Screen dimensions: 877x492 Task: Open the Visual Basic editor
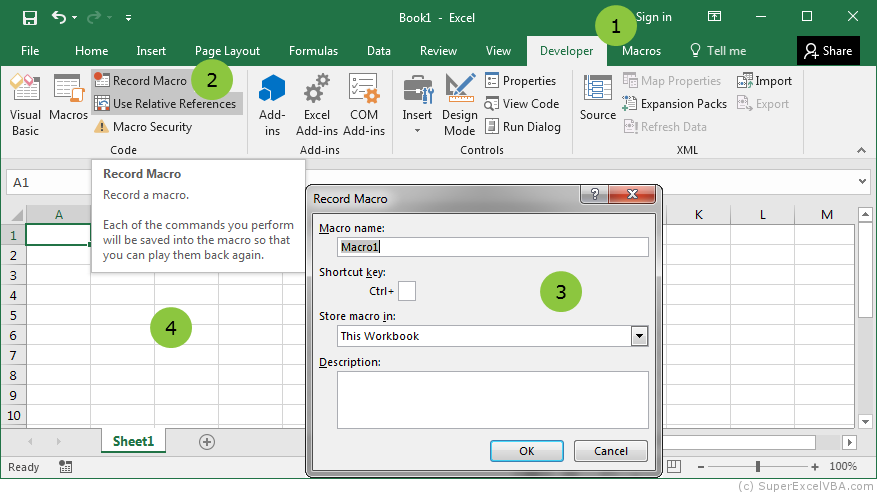(25, 105)
